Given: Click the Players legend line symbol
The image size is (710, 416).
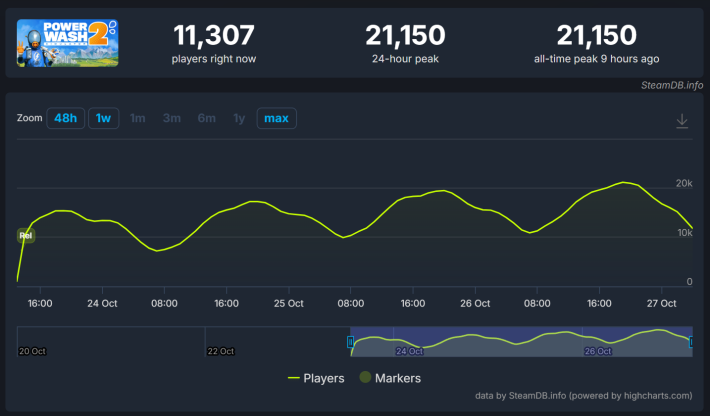Looking at the screenshot, I should pyautogui.click(x=294, y=378).
